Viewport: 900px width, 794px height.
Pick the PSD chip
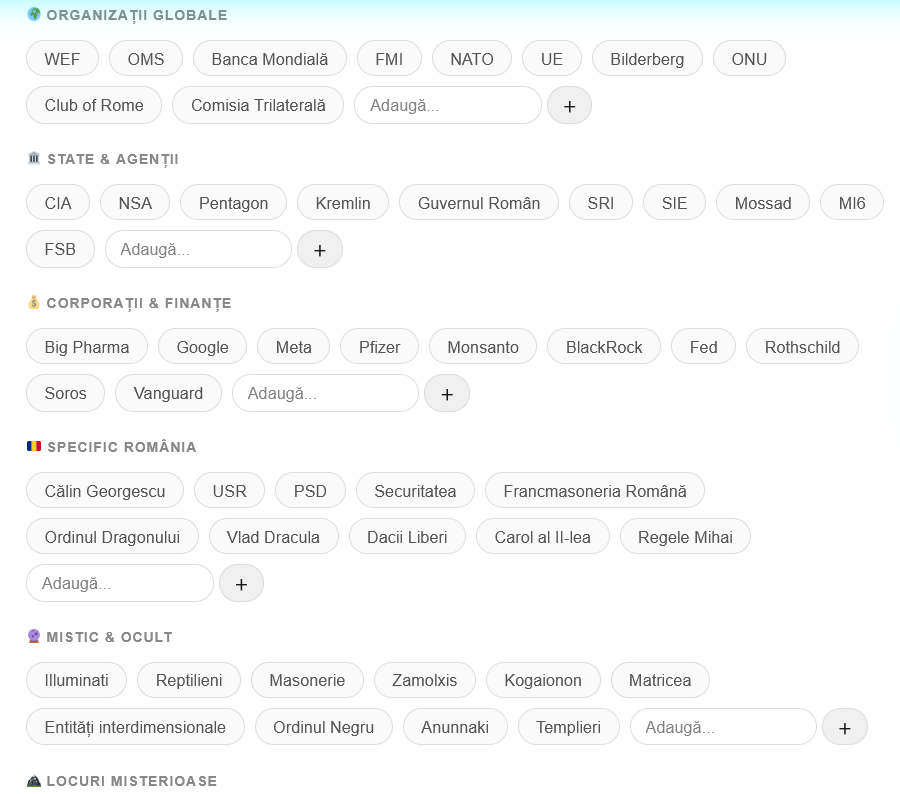point(310,491)
